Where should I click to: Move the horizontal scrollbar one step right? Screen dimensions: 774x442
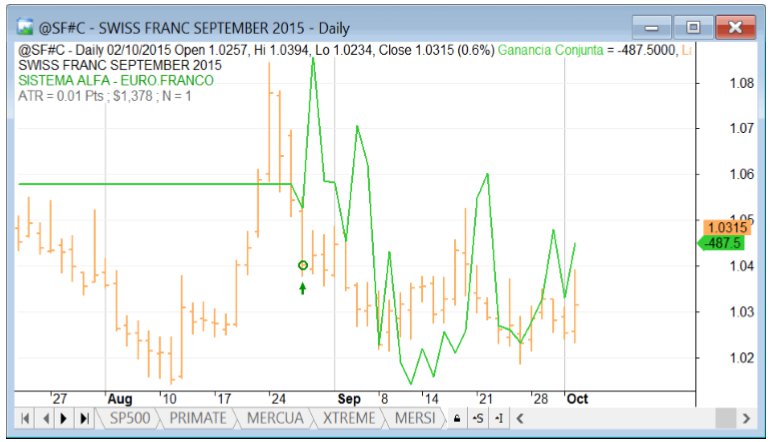pos(746,419)
